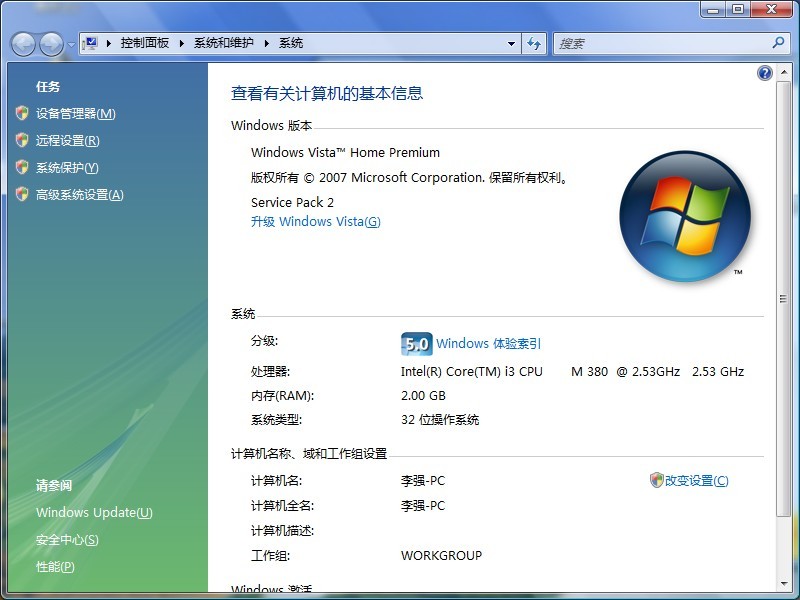Screen dimensions: 800x600
Task: Click the WORKGROUP workgroup value
Action: pyautogui.click(x=441, y=556)
